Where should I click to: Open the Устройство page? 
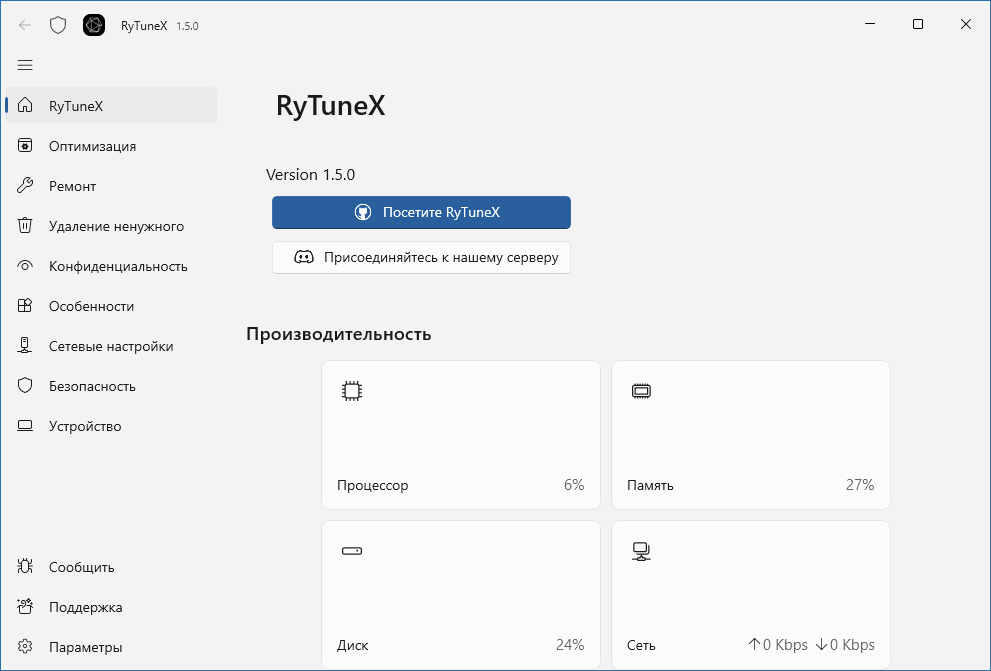click(85, 426)
